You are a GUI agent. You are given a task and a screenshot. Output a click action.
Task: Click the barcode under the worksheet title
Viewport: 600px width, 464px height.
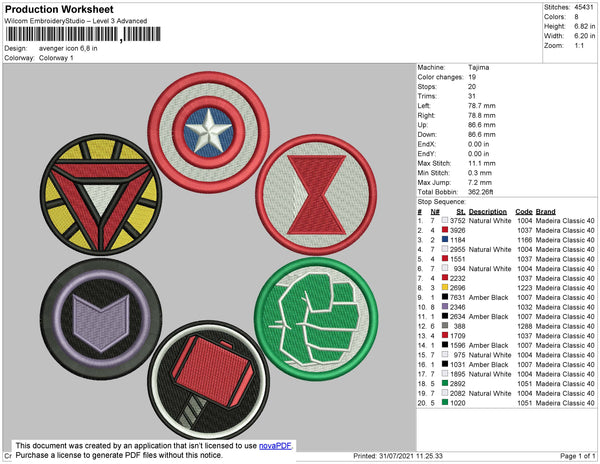coord(83,34)
